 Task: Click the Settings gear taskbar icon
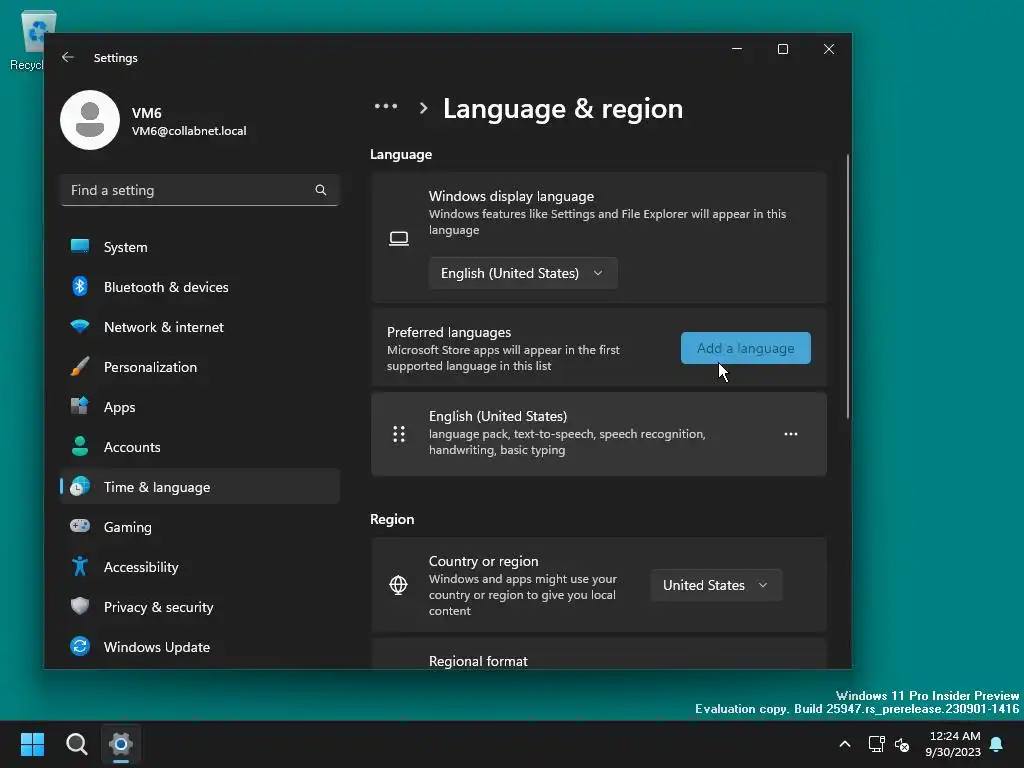coord(121,744)
